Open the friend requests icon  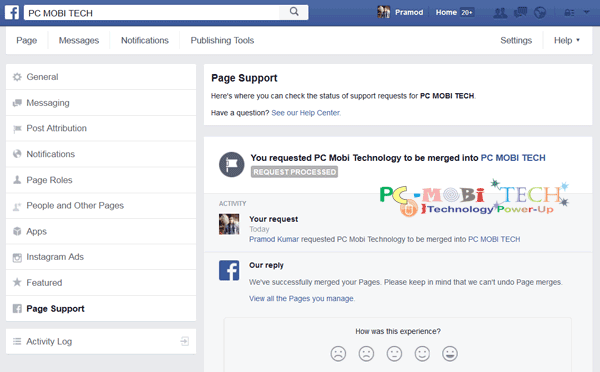click(x=500, y=13)
